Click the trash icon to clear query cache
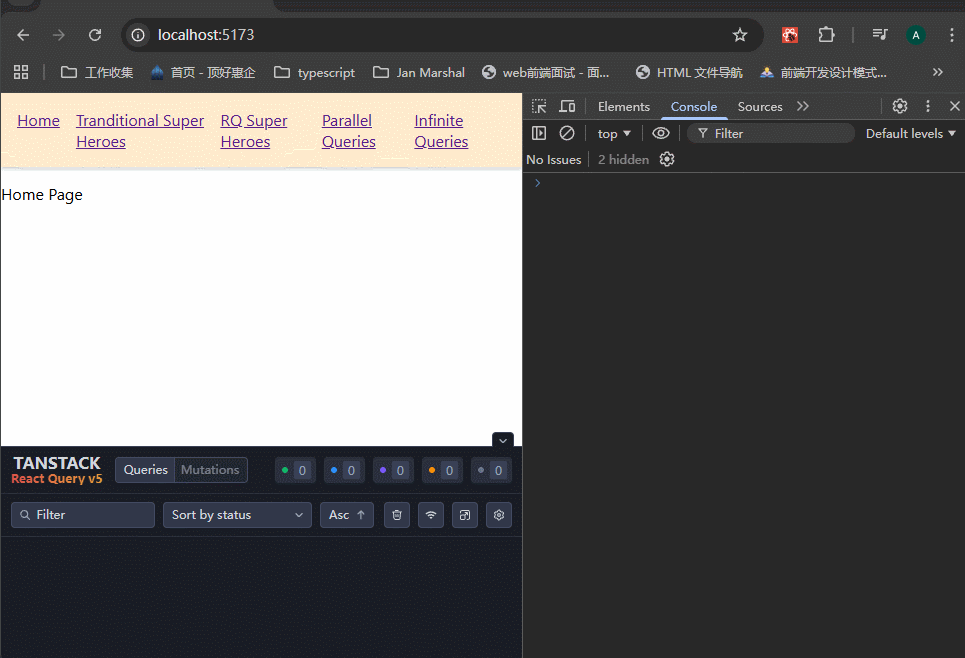 (397, 515)
